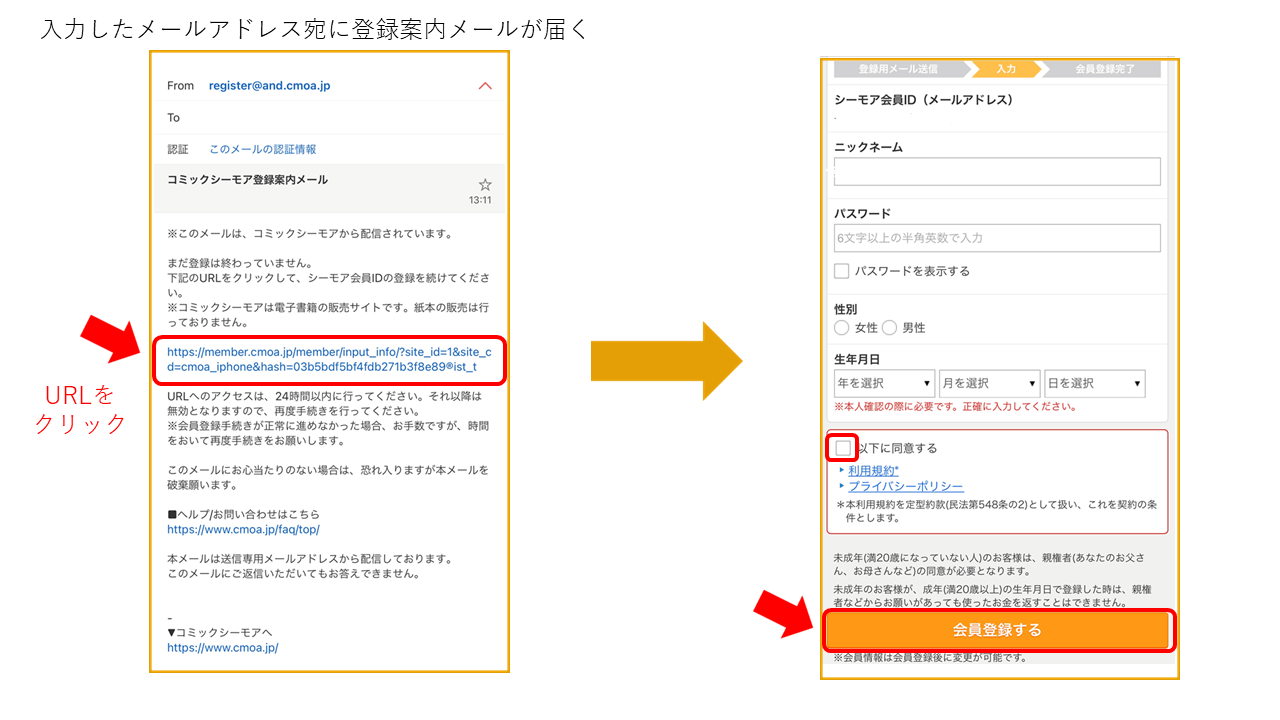
Task: Expand 年を選択 dropdown
Action: 884,383
